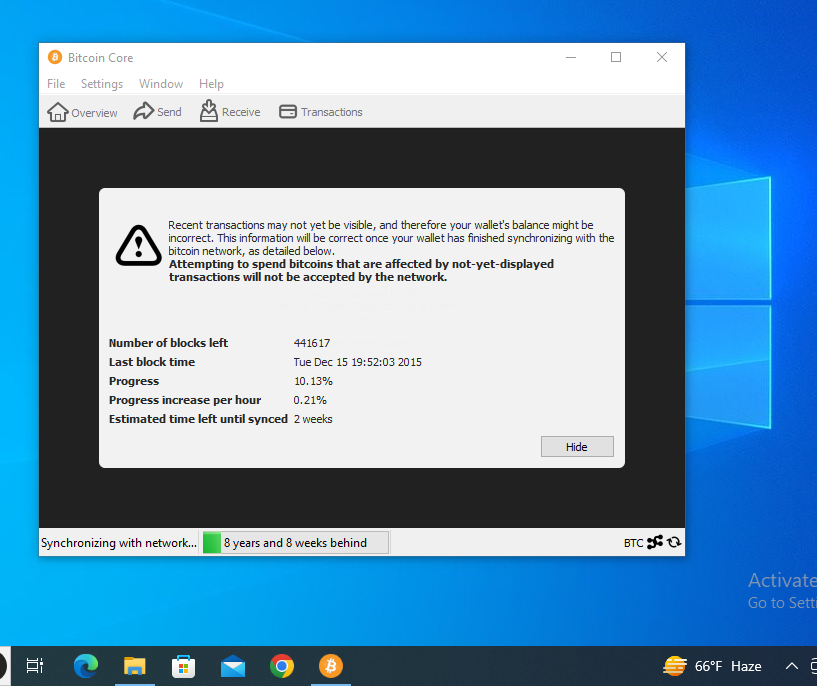
Task: Open the Receive page
Action: (230, 111)
